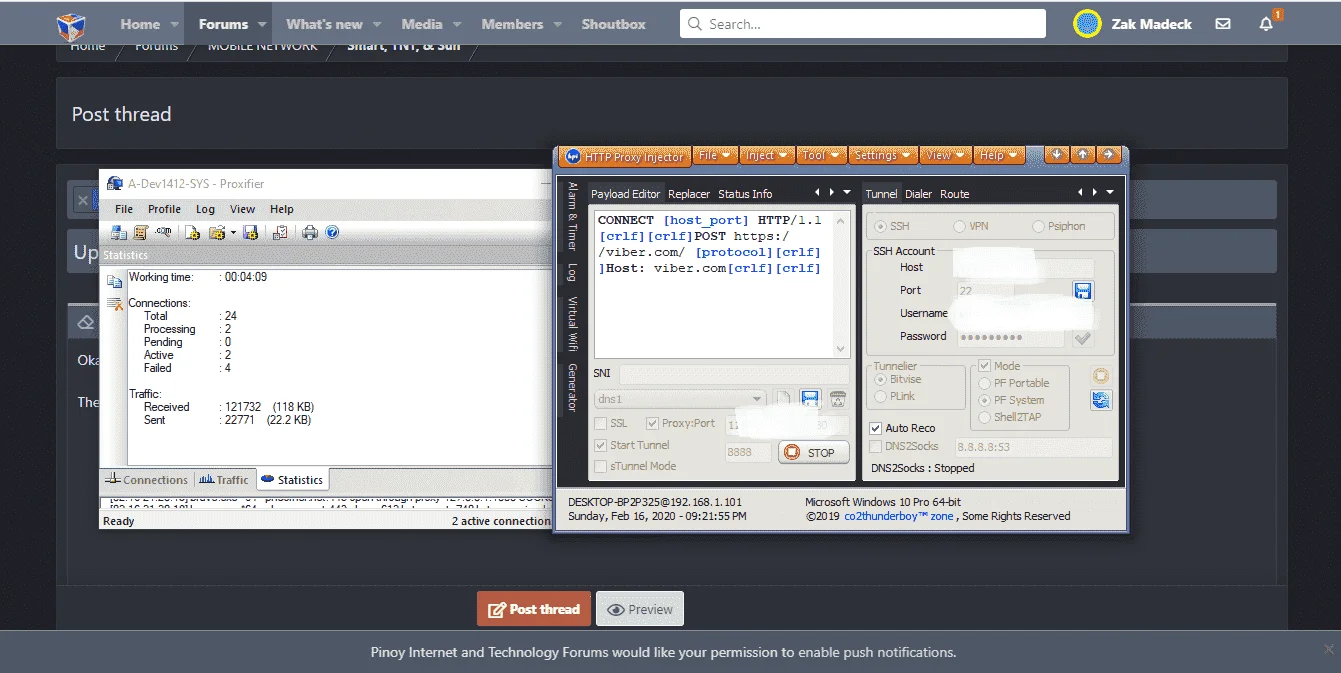Open Proxy Servers icon in Proxifier toolbar
The image size is (1341, 673).
point(119,232)
